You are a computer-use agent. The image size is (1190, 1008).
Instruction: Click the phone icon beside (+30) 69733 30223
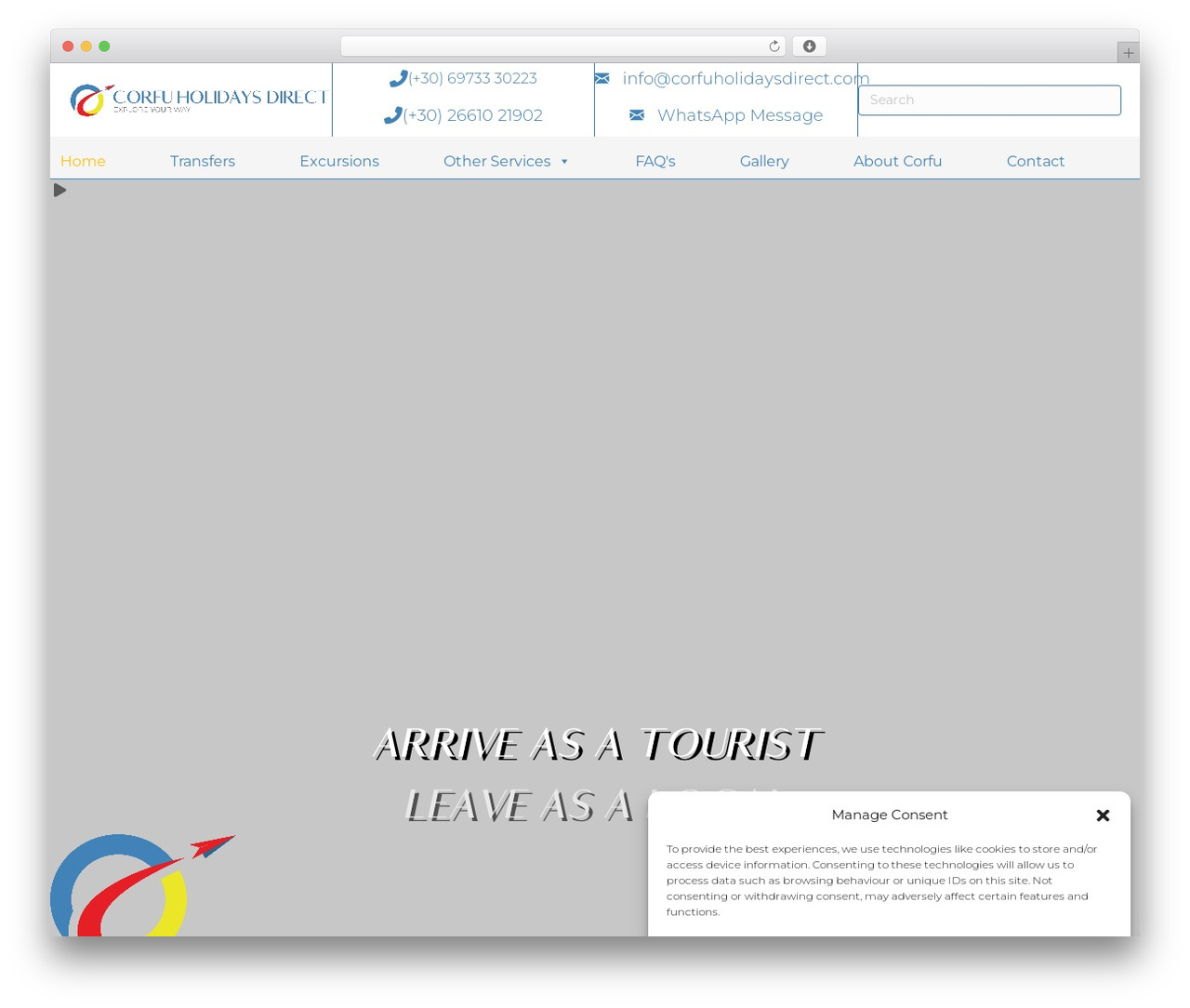pyautogui.click(x=398, y=79)
